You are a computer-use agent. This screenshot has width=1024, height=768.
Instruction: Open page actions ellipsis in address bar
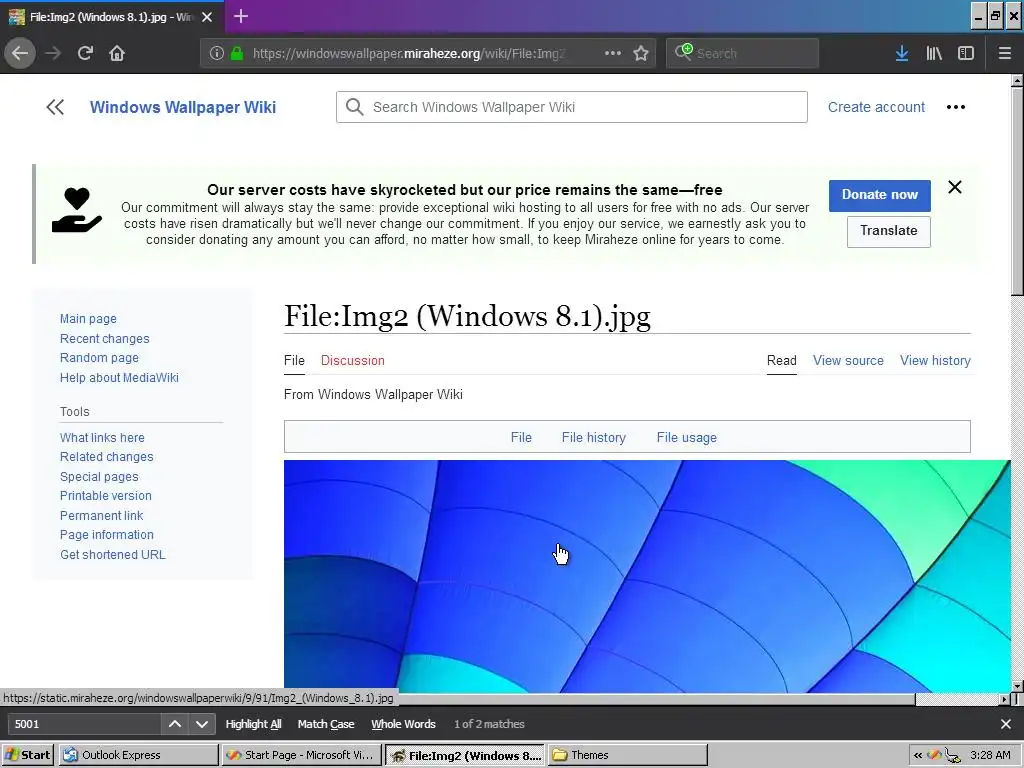coord(613,53)
